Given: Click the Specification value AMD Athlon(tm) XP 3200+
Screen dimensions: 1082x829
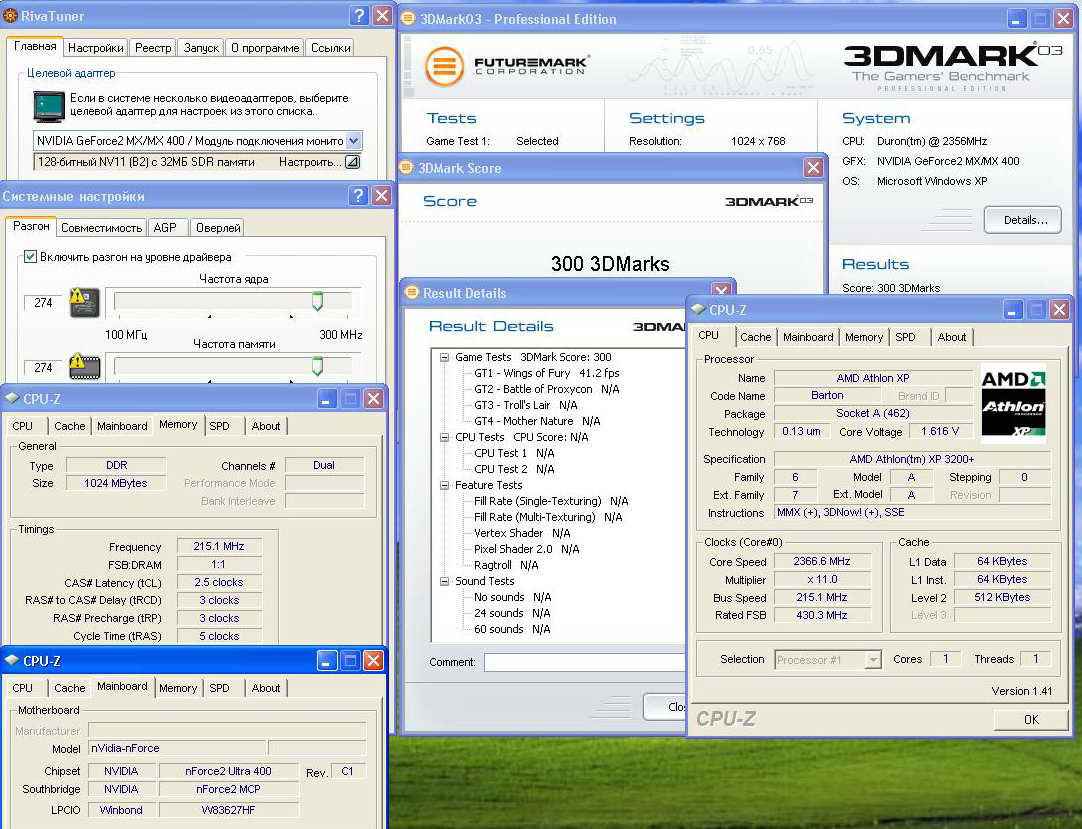Looking at the screenshot, I should coord(912,459).
